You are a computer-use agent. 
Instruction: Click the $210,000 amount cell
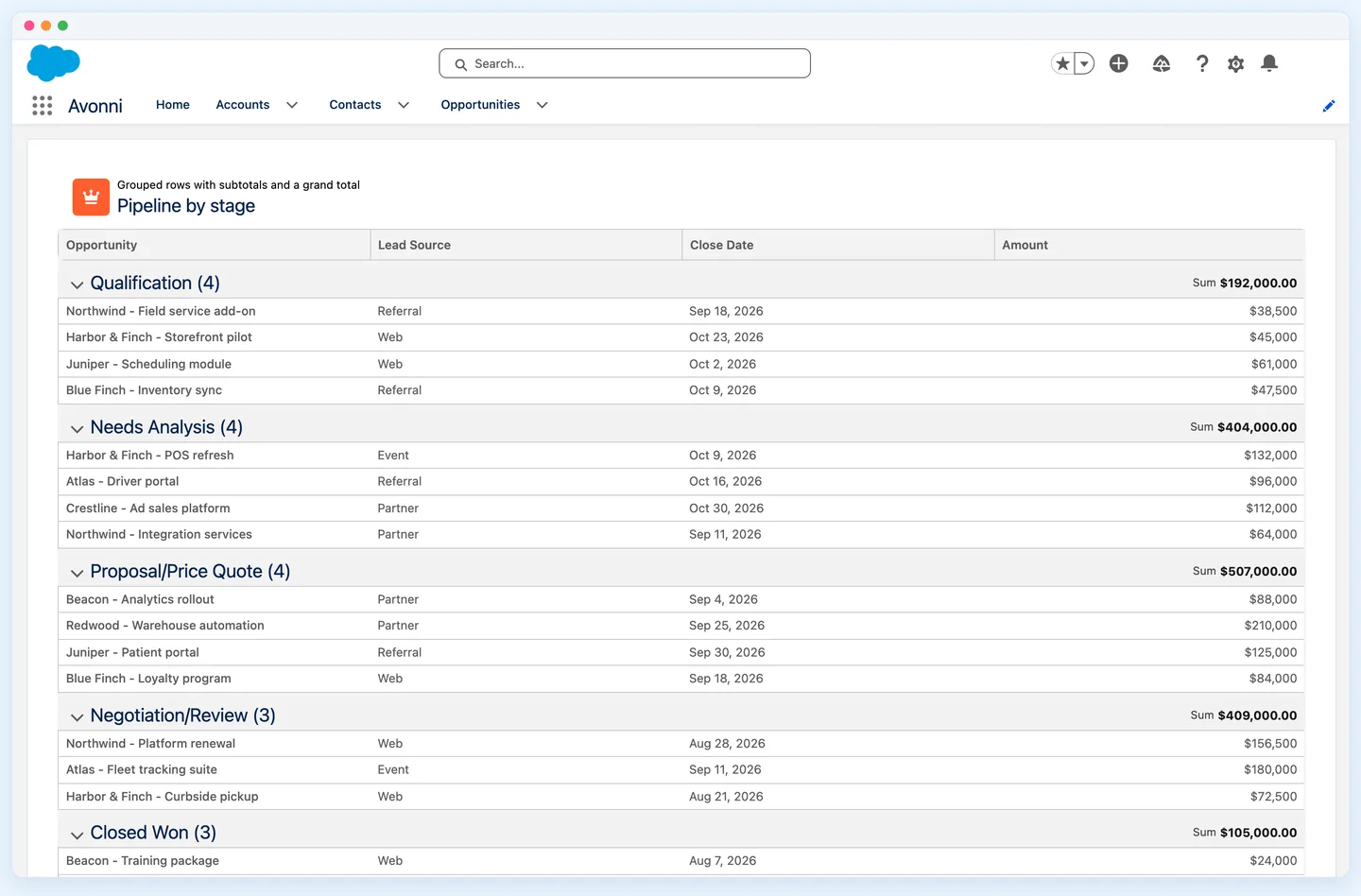pos(1271,626)
